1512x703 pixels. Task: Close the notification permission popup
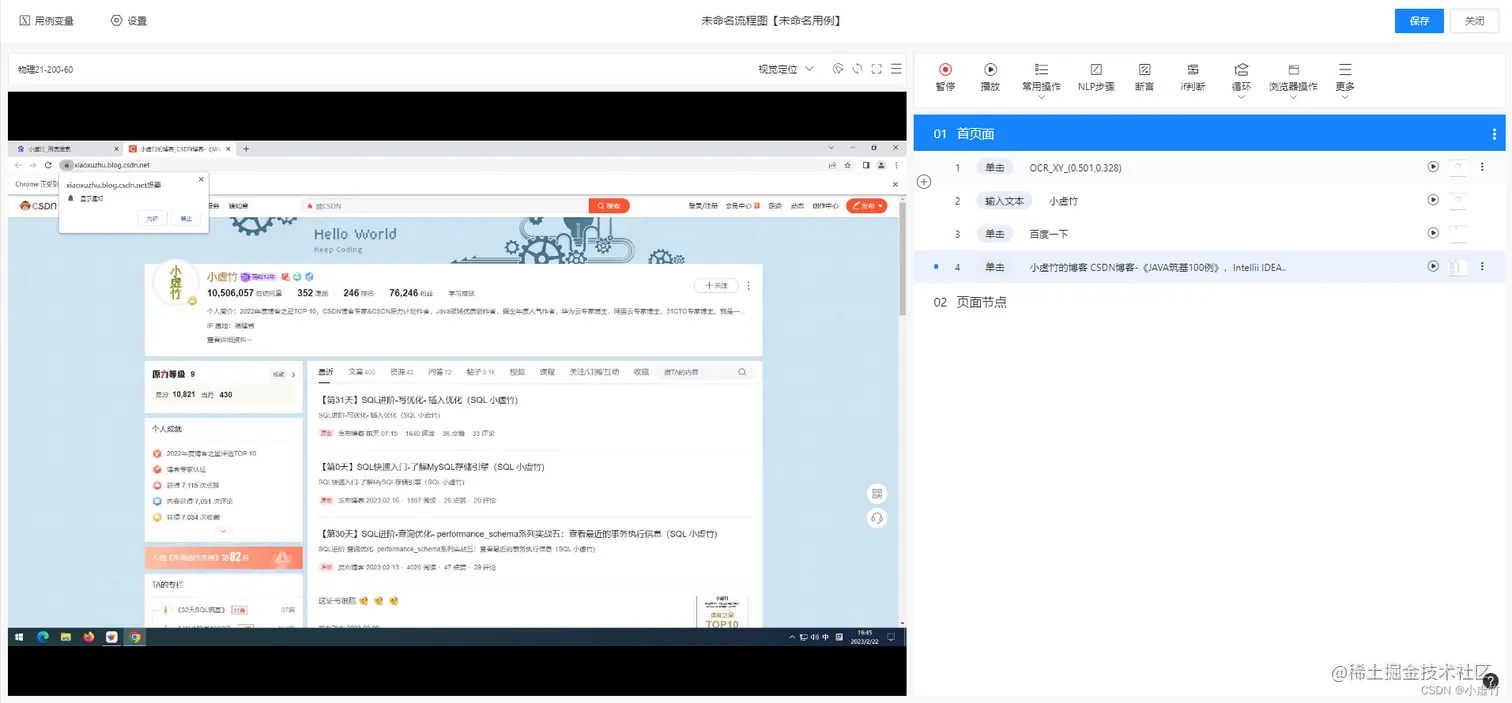pos(201,180)
